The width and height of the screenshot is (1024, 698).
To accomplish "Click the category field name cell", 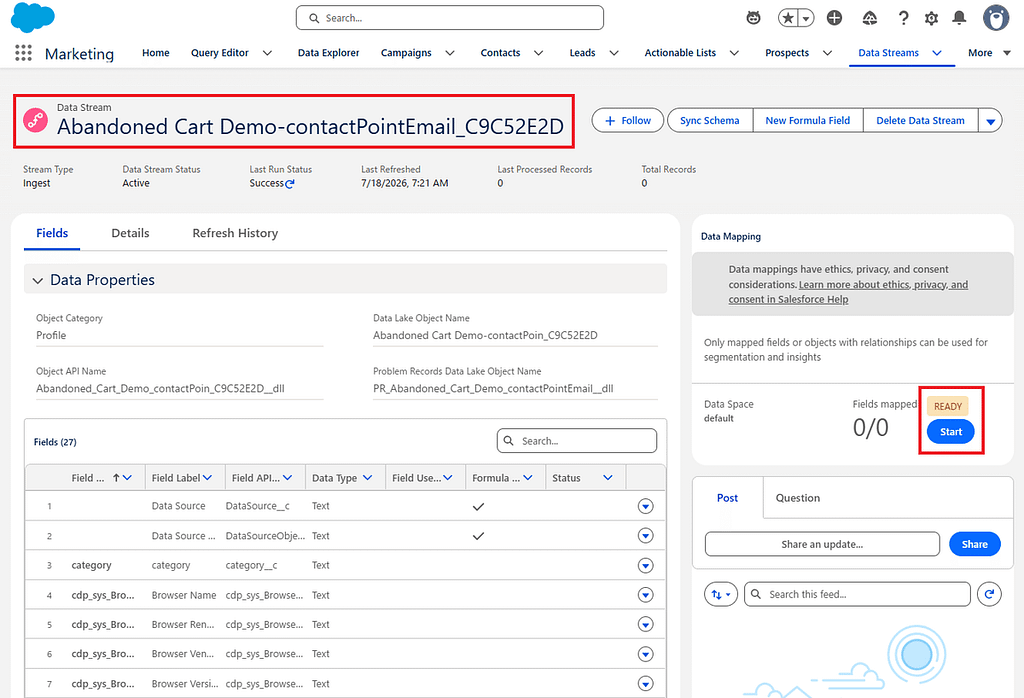I will (91, 565).
